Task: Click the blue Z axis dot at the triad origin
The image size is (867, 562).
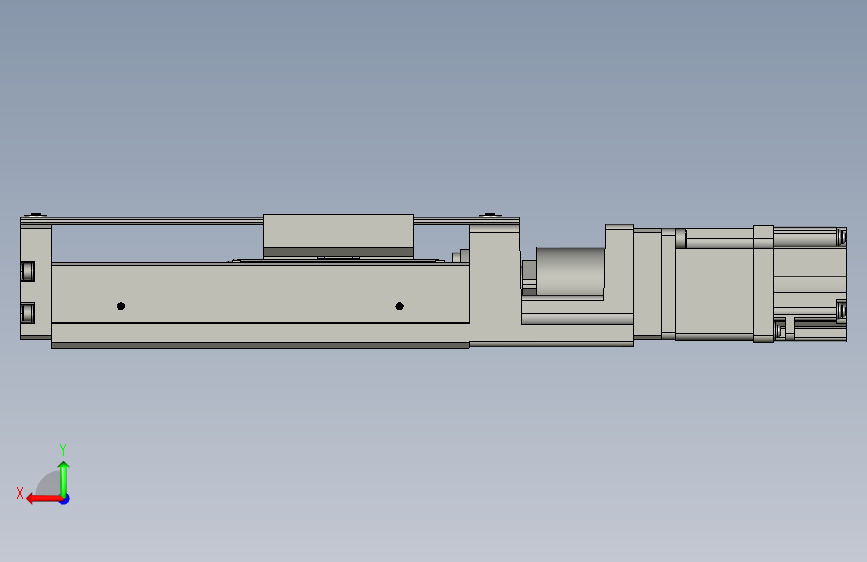Action: (x=65, y=499)
